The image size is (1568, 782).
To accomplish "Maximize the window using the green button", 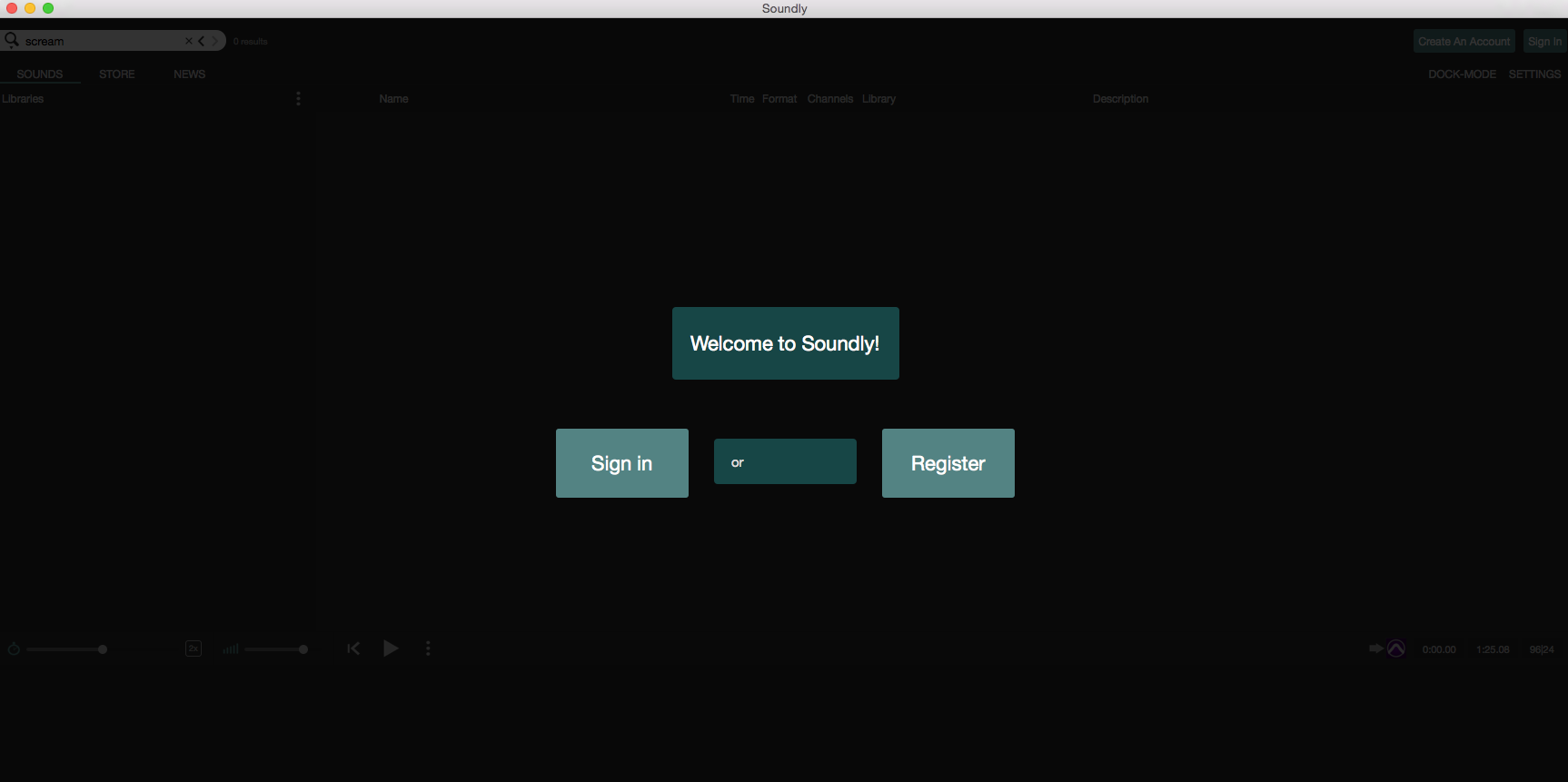I will coord(48,8).
